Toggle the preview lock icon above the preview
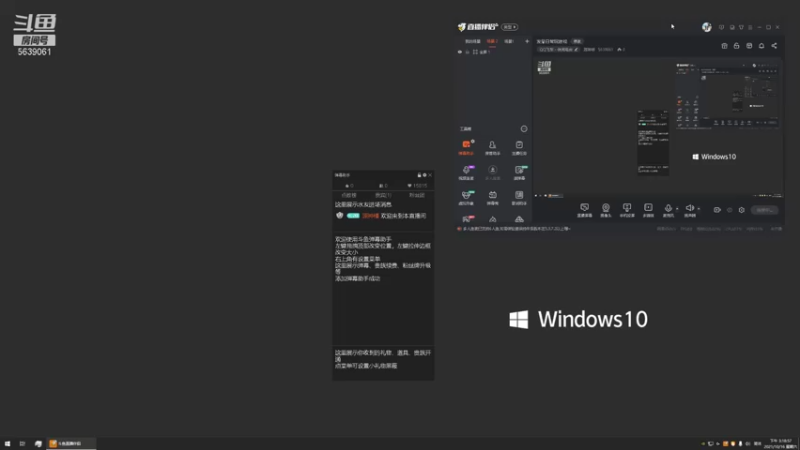800x450 pixels. (x=736, y=46)
